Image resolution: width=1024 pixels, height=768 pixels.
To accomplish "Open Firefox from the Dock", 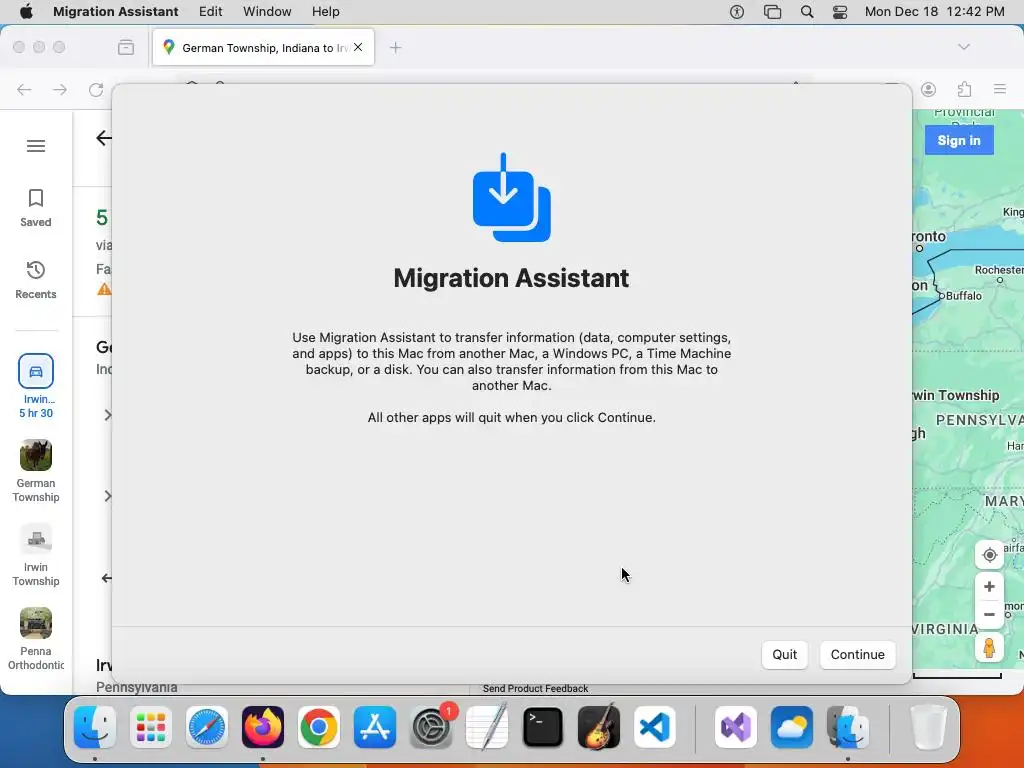I will 263,727.
